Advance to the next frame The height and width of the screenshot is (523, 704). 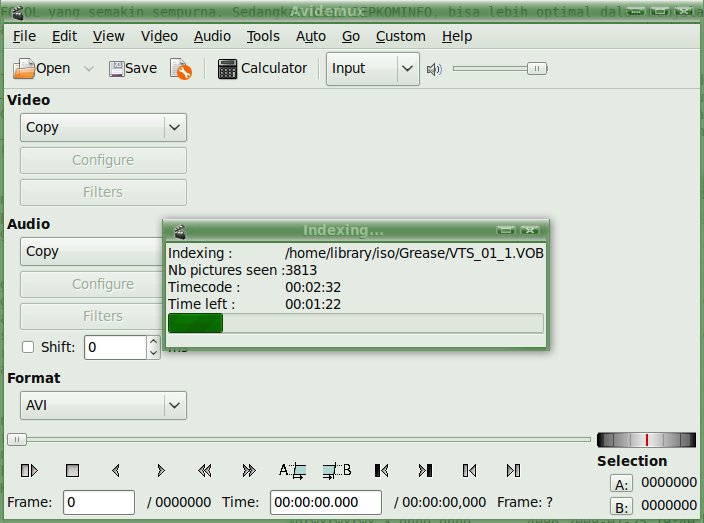160,470
